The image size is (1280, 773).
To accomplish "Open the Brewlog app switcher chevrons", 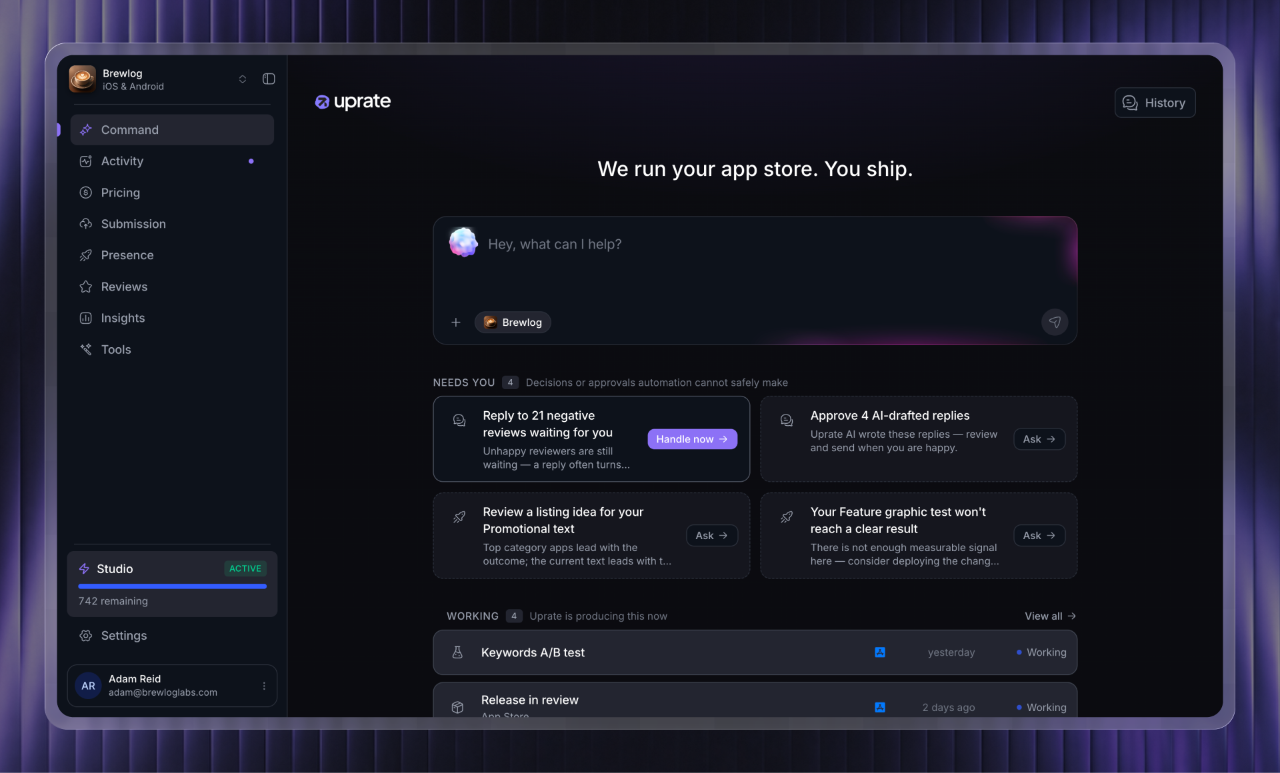I will pos(242,79).
